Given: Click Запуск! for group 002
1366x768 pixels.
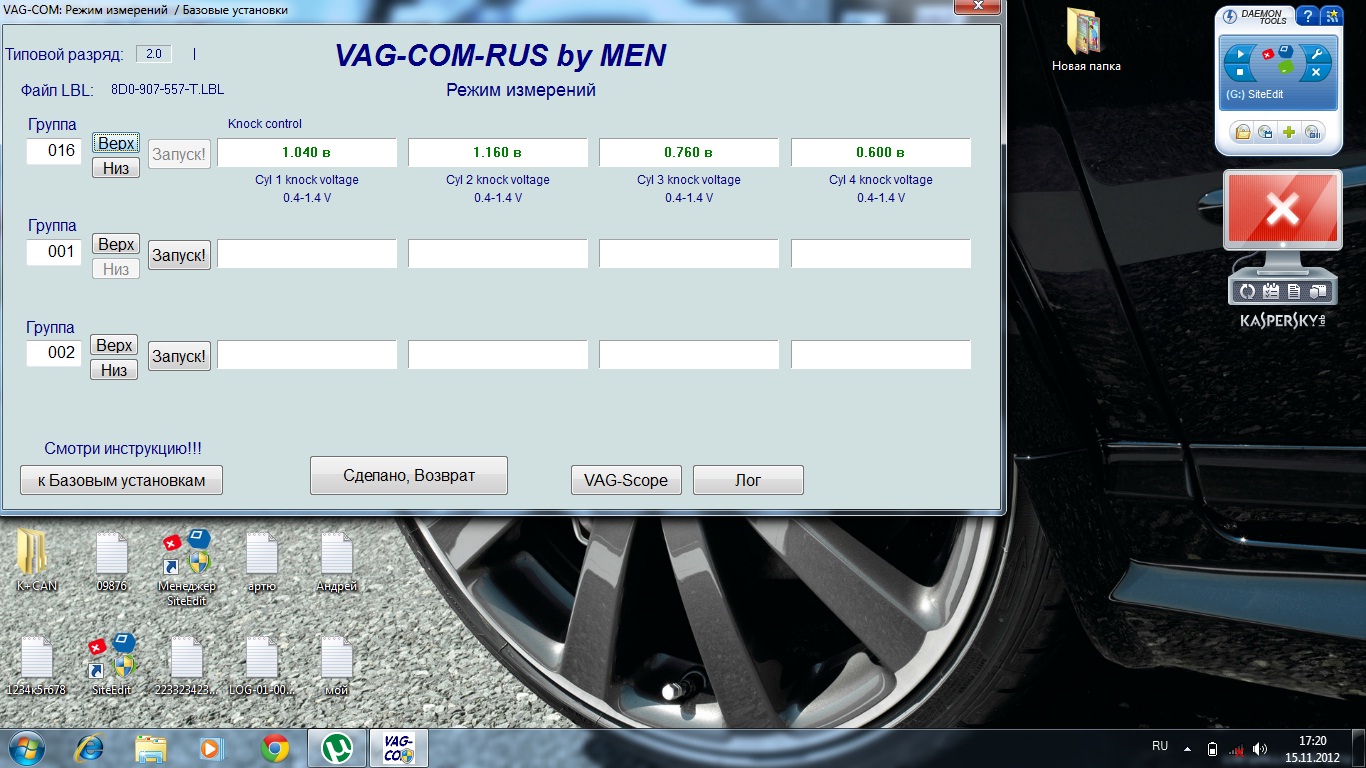Looking at the screenshot, I should coord(179,356).
